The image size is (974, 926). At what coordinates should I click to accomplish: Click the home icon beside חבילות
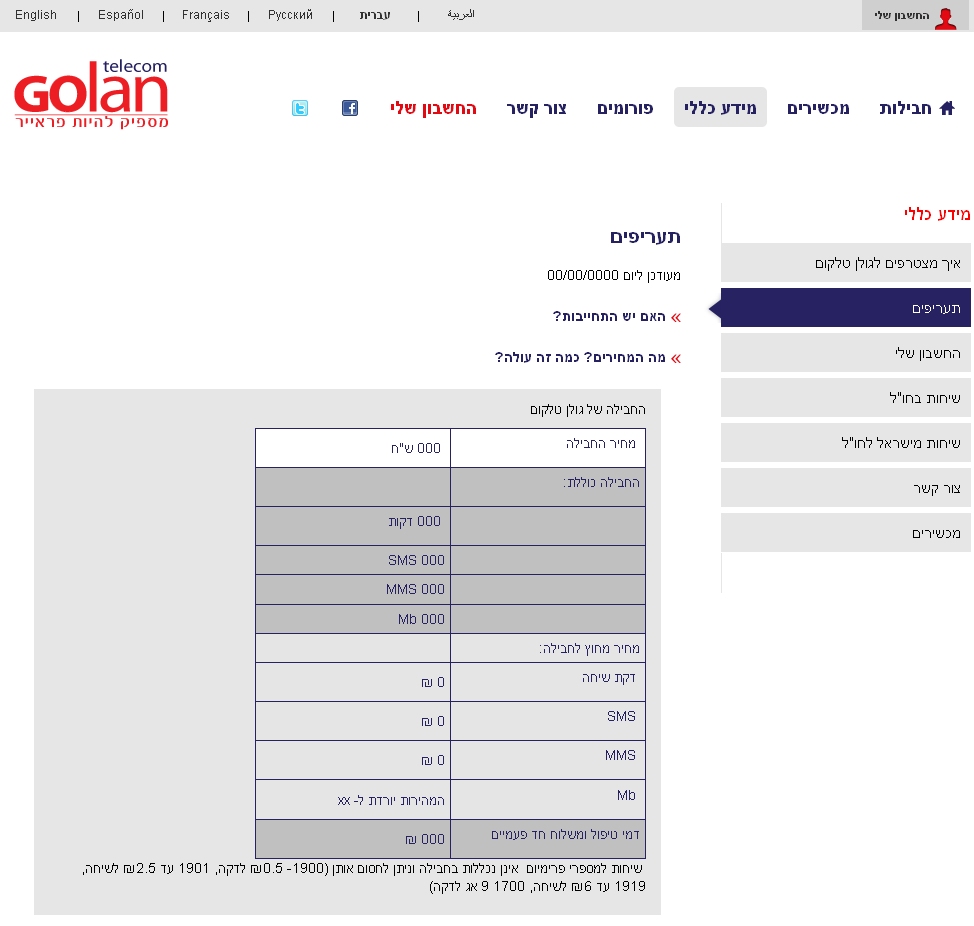pos(947,108)
